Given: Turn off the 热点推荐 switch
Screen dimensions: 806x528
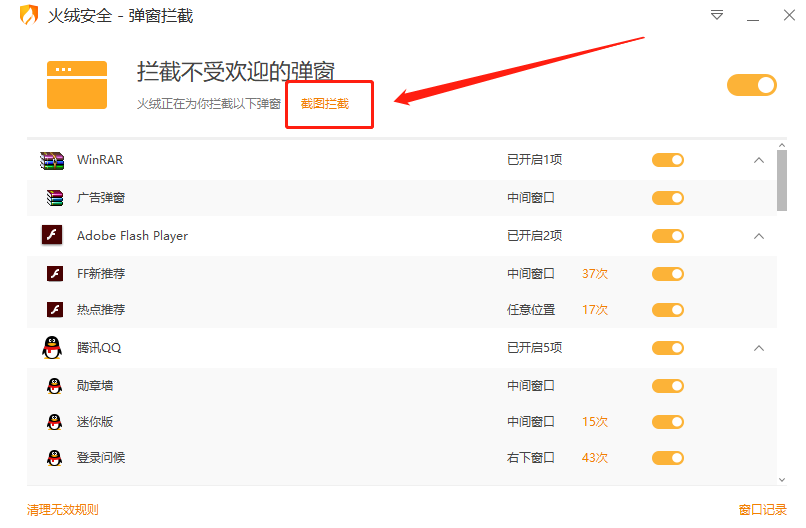Looking at the screenshot, I should [x=668, y=310].
